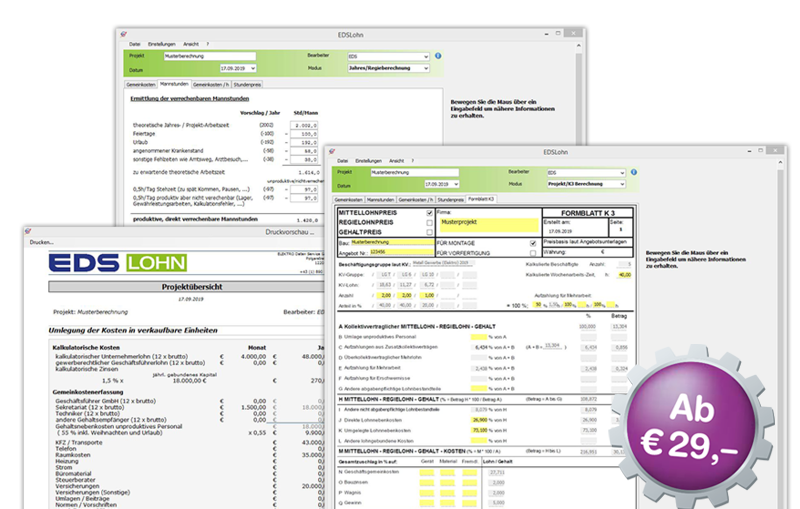
Task: Enable the GEHALTPREIS checkbox
Action: tap(429, 232)
